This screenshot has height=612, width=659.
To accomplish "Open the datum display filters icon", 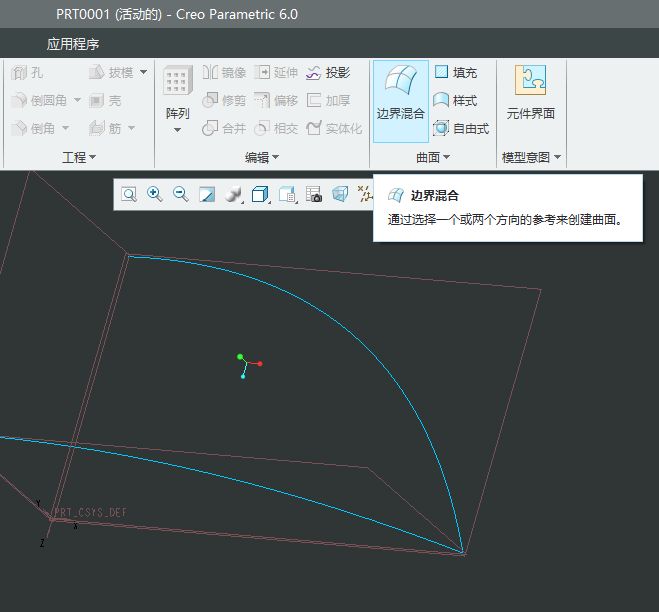I will point(365,195).
